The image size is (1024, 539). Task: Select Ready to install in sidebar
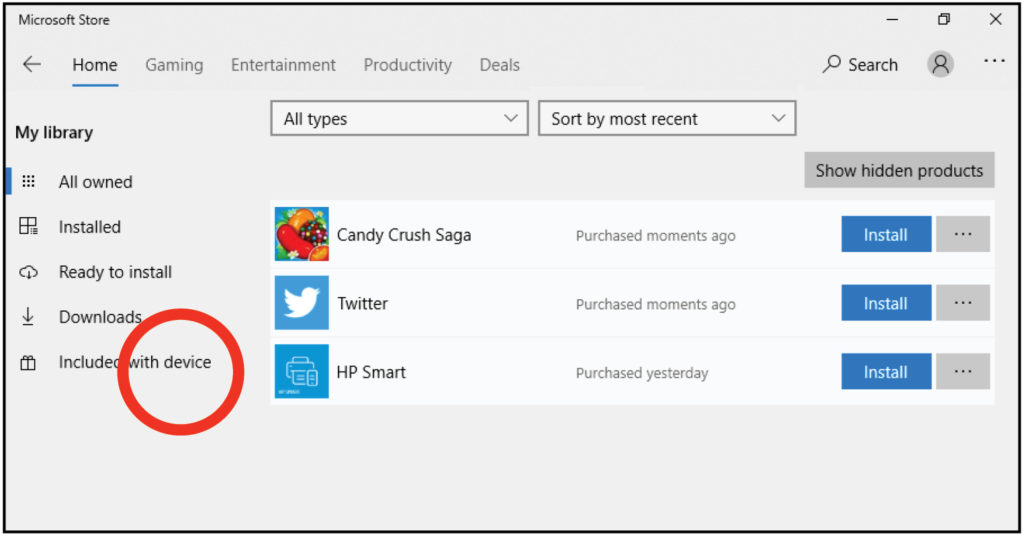(115, 272)
